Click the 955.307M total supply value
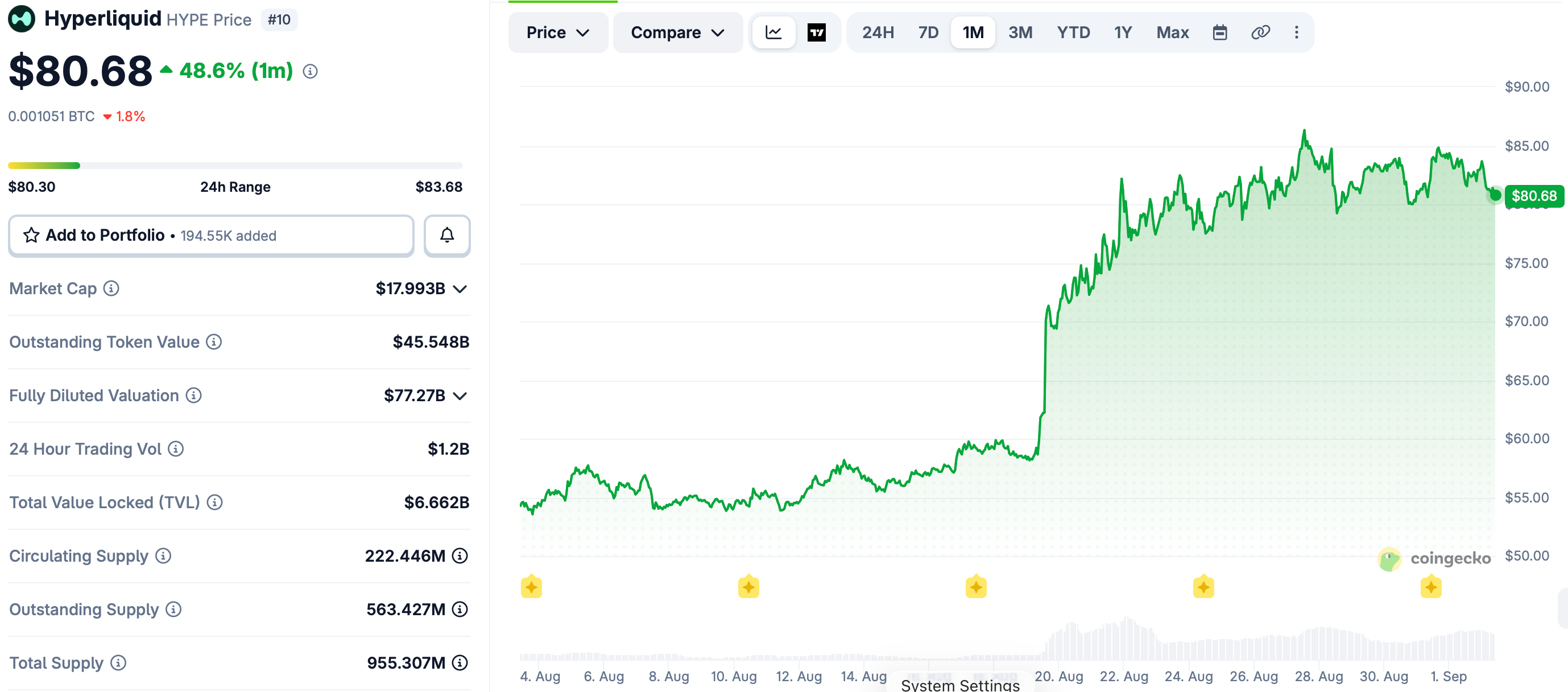 [406, 663]
